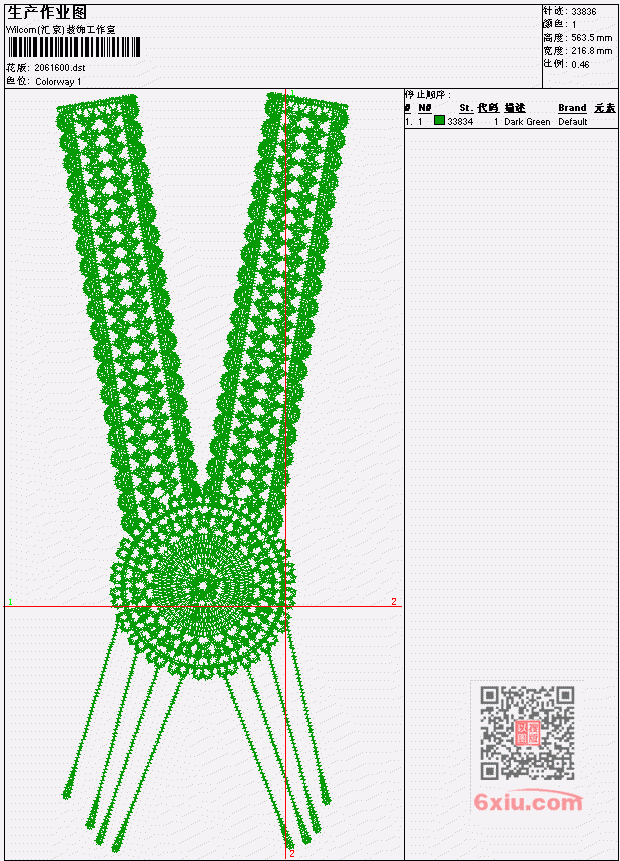Viewport: 620px width, 861px height.
Task: Click the file name 2061600.dst
Action: (60, 68)
